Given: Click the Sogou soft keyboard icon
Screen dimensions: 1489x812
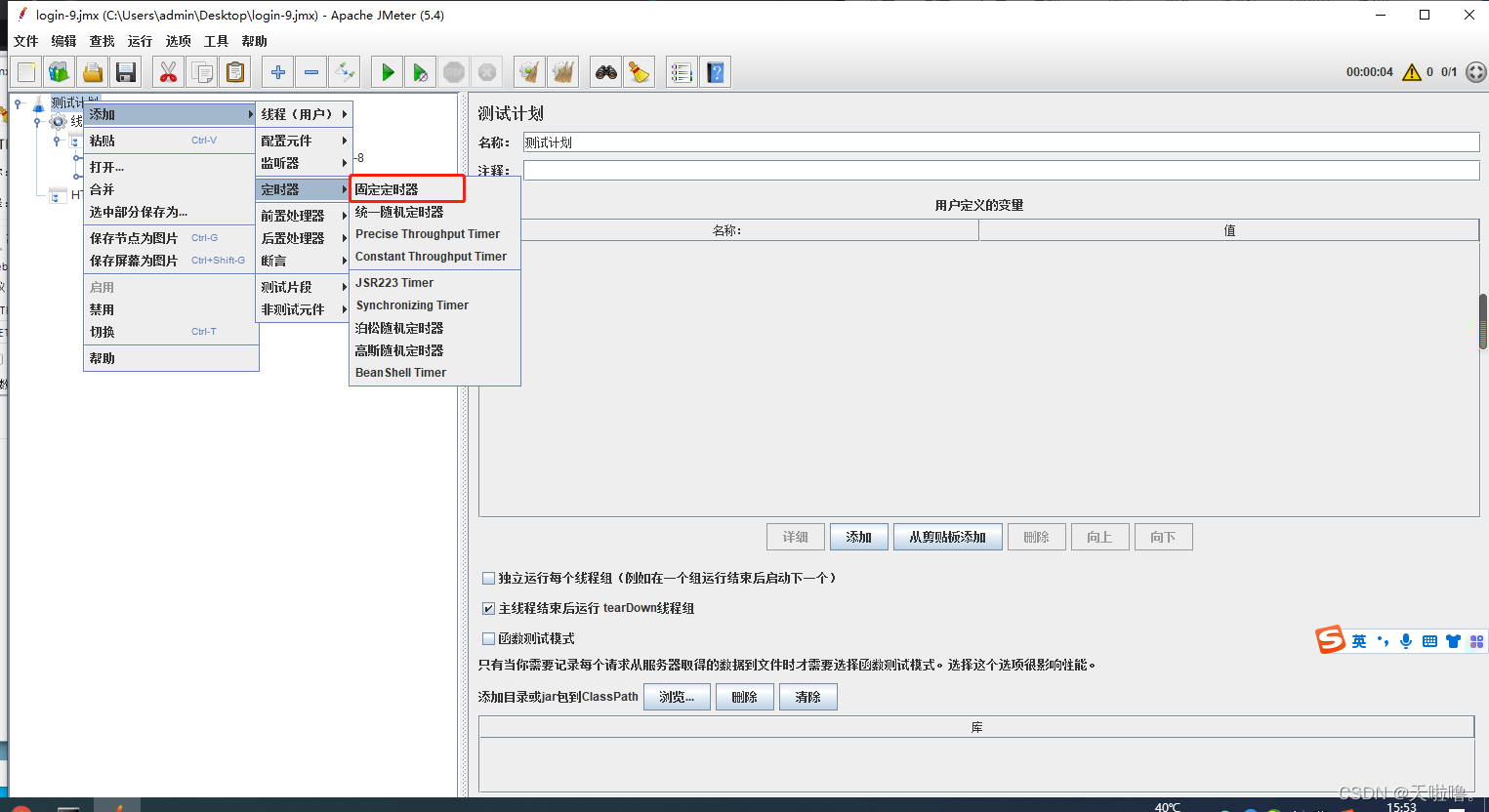Looking at the screenshot, I should tap(1429, 641).
